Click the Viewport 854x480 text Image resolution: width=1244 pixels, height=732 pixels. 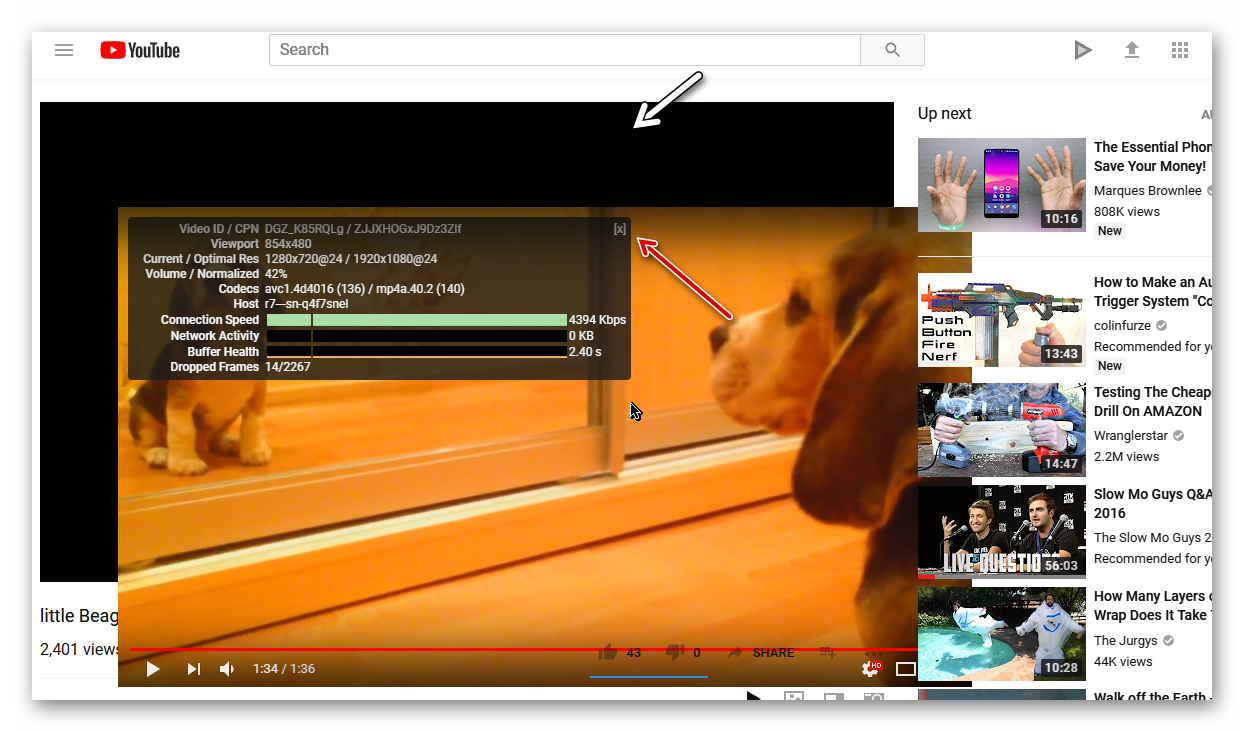pyautogui.click(x=288, y=244)
